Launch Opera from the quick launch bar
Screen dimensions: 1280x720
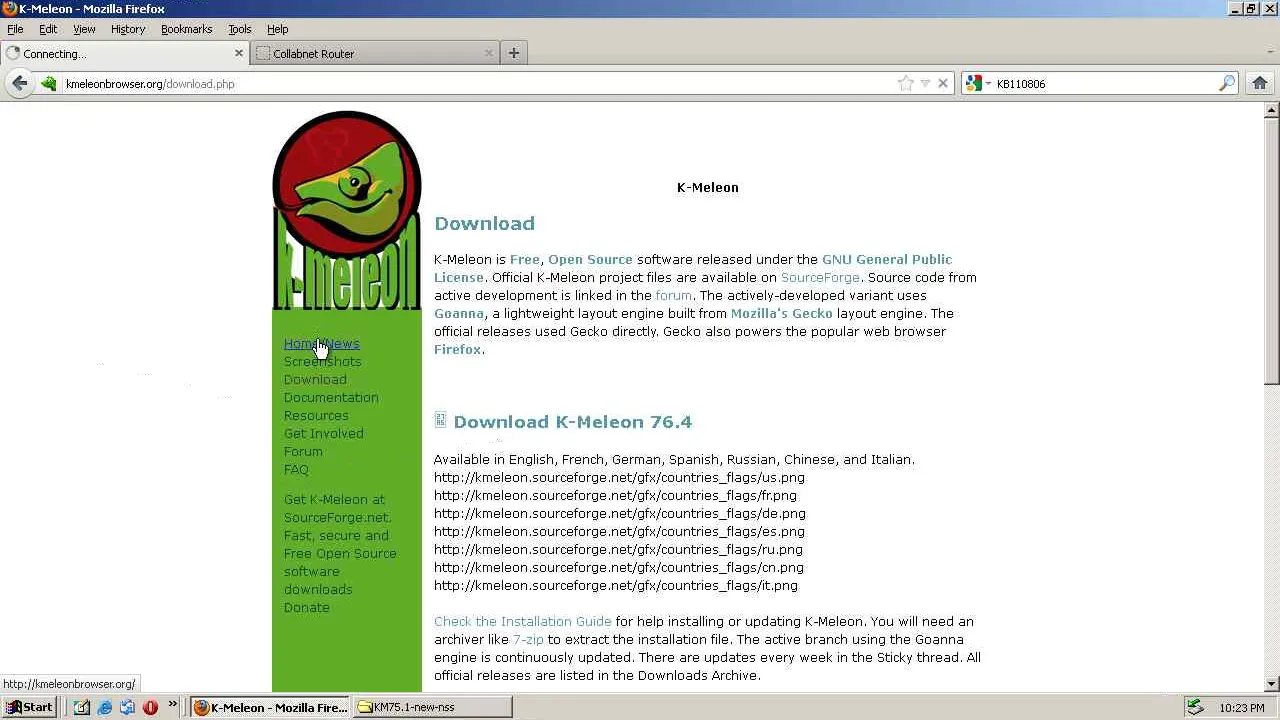[150, 707]
